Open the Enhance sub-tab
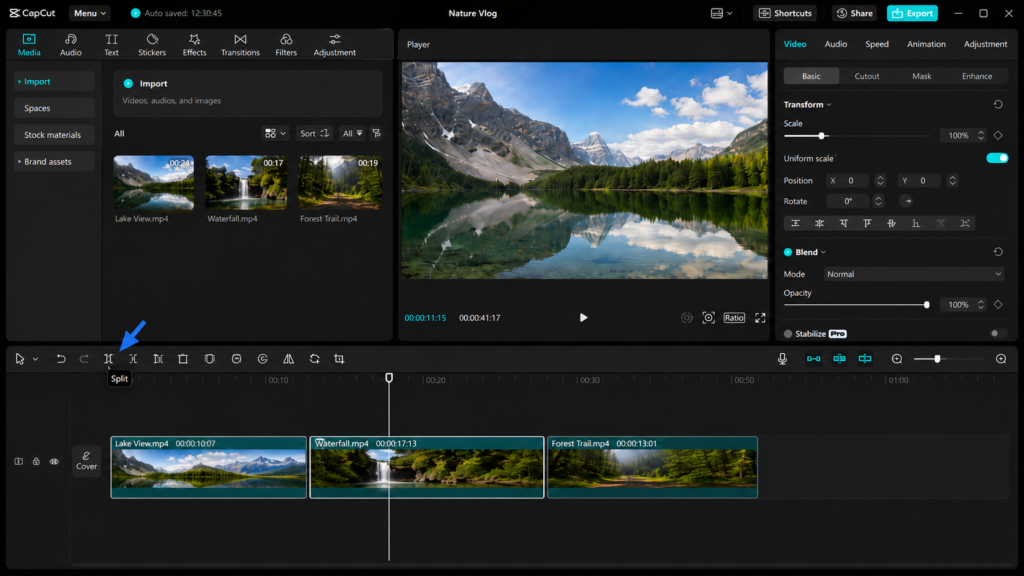The image size is (1024, 576). tap(976, 76)
